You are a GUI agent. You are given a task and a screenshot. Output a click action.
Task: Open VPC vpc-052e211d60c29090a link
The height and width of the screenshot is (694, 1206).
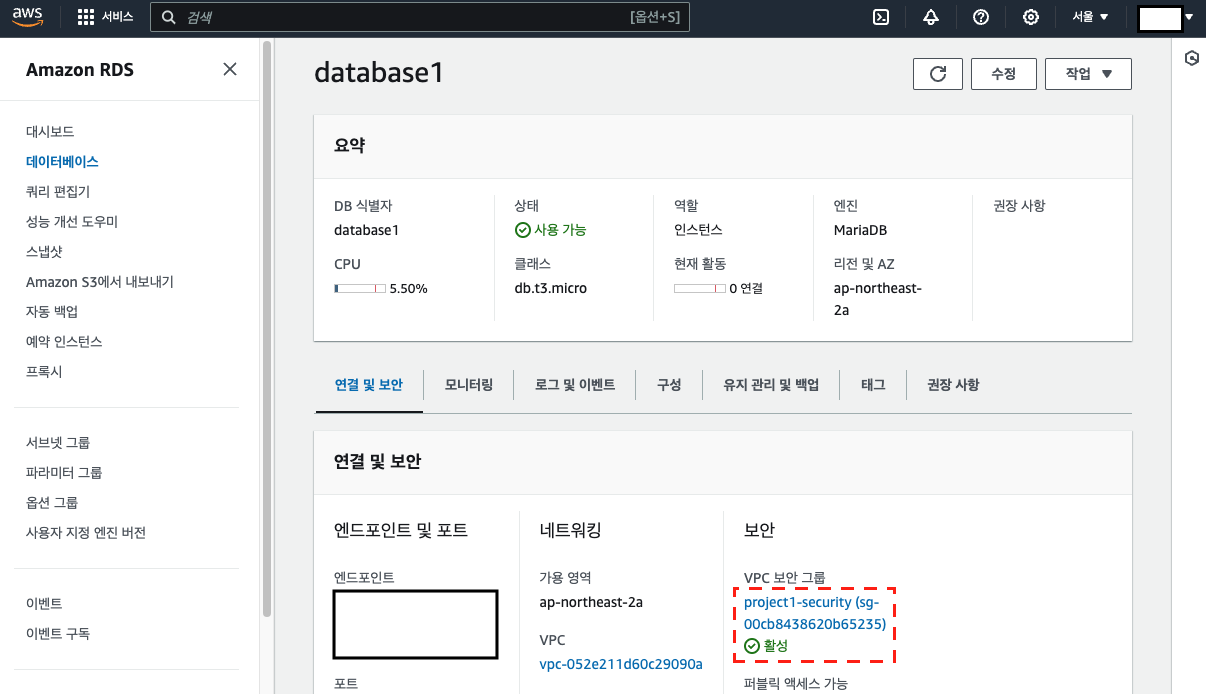(x=621, y=664)
